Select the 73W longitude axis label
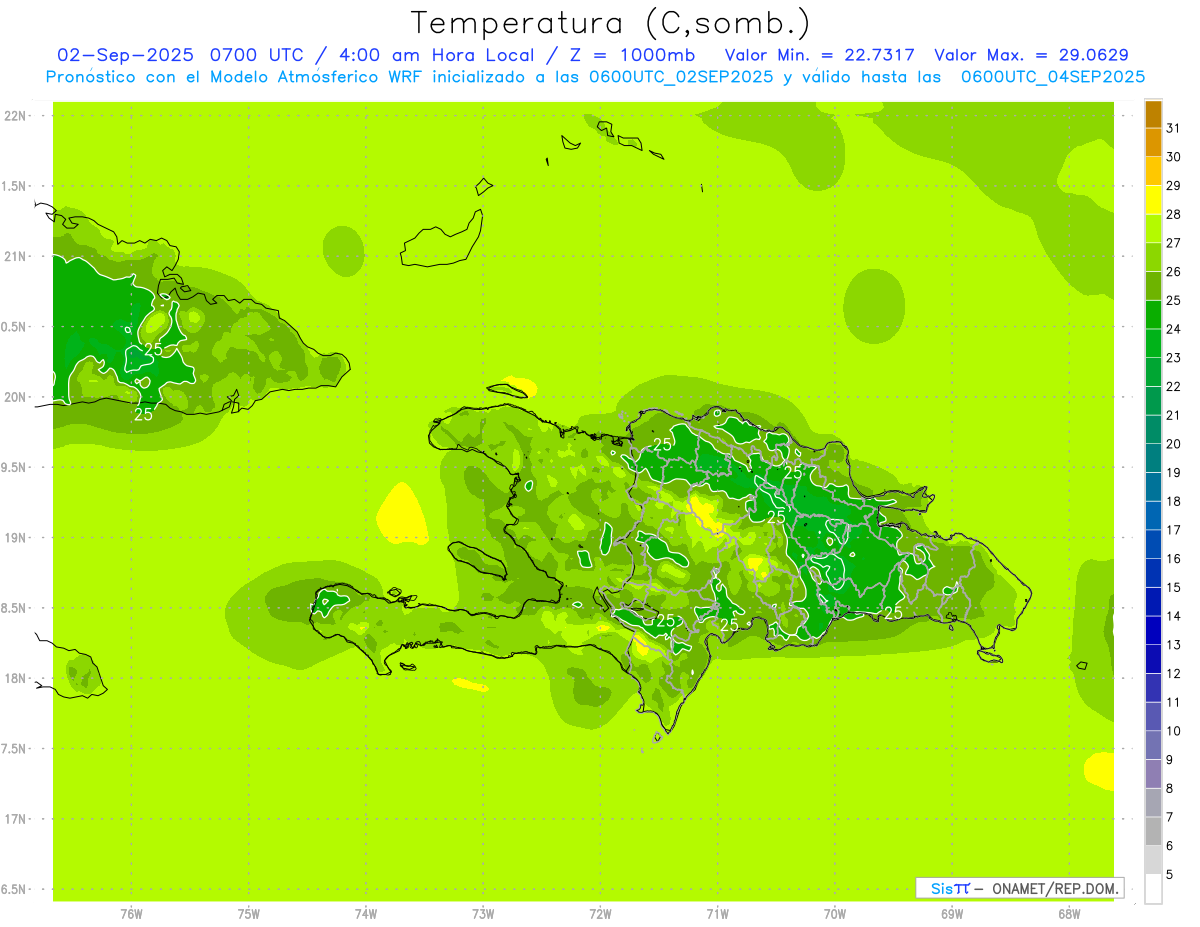This screenshot has height=927, width=1200. pos(483,914)
